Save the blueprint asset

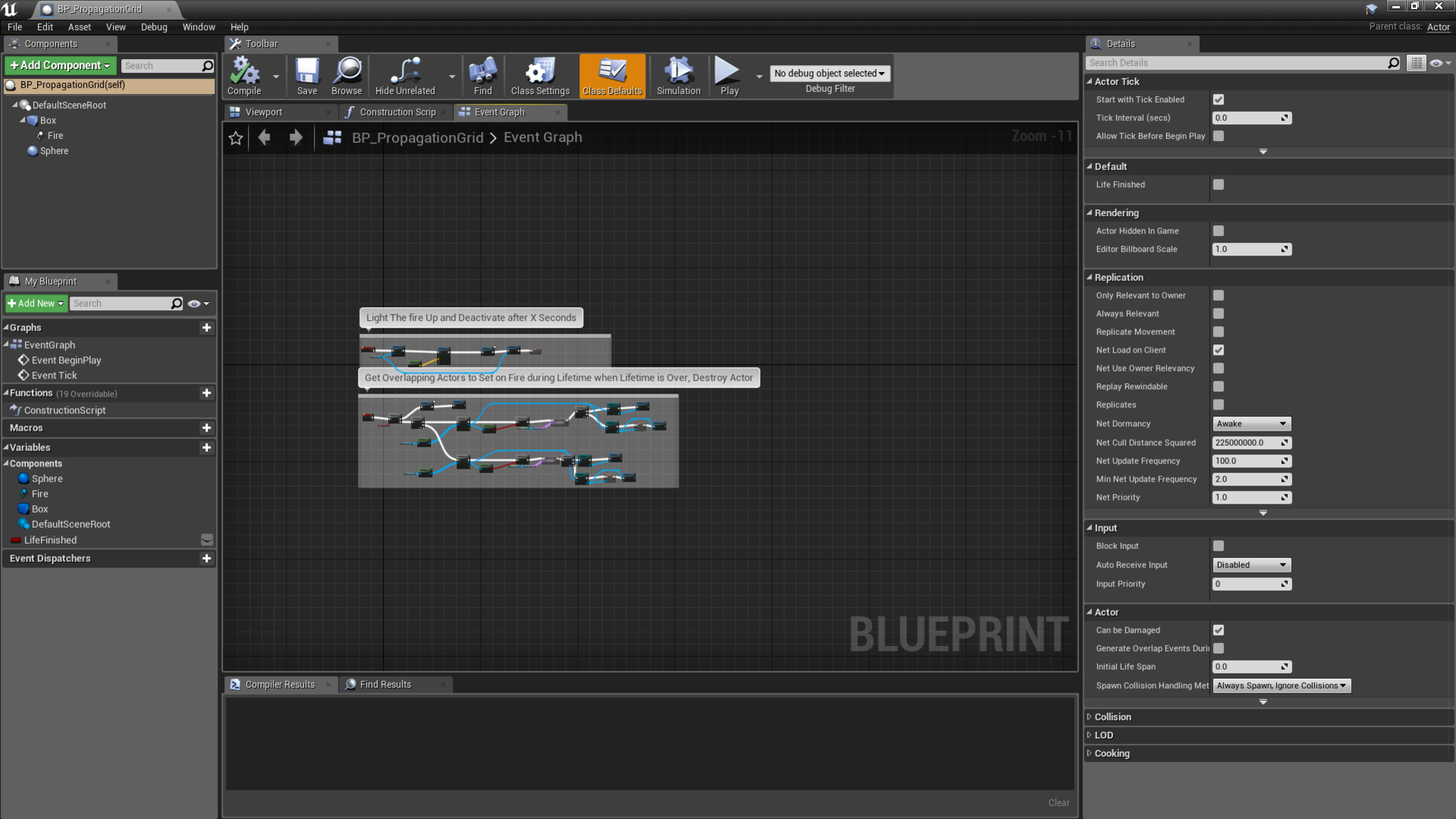point(307,76)
